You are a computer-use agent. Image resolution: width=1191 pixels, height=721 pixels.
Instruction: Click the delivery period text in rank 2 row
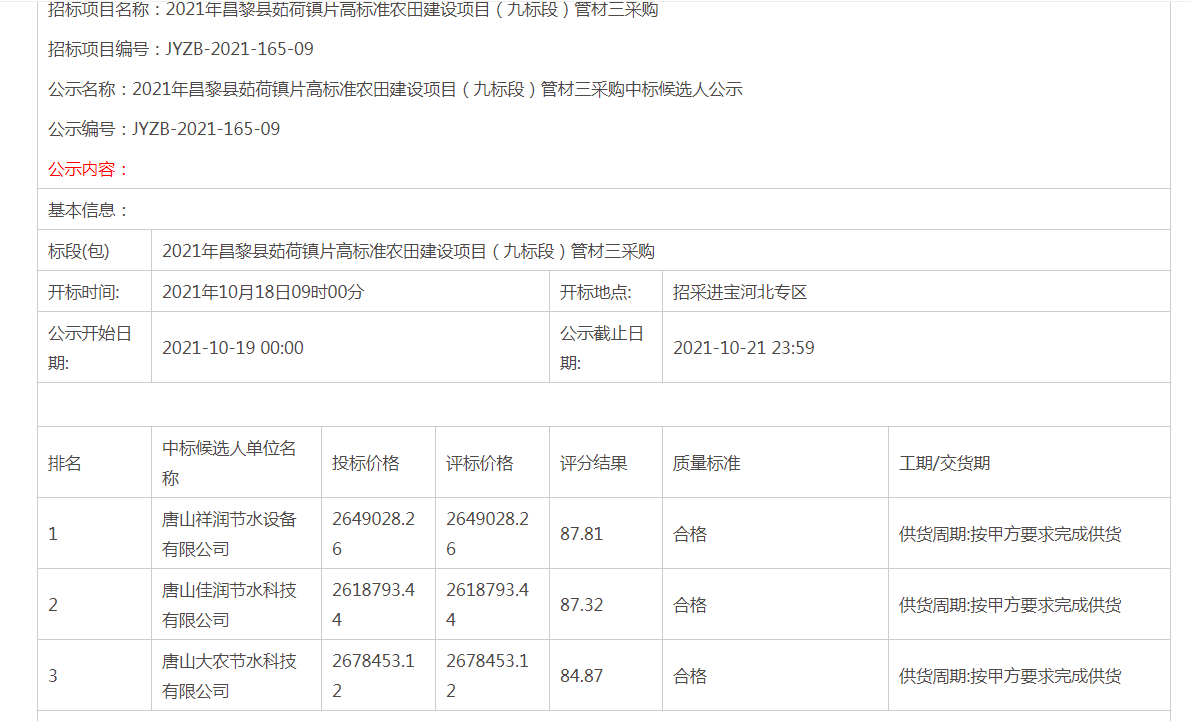pyautogui.click(x=1010, y=605)
